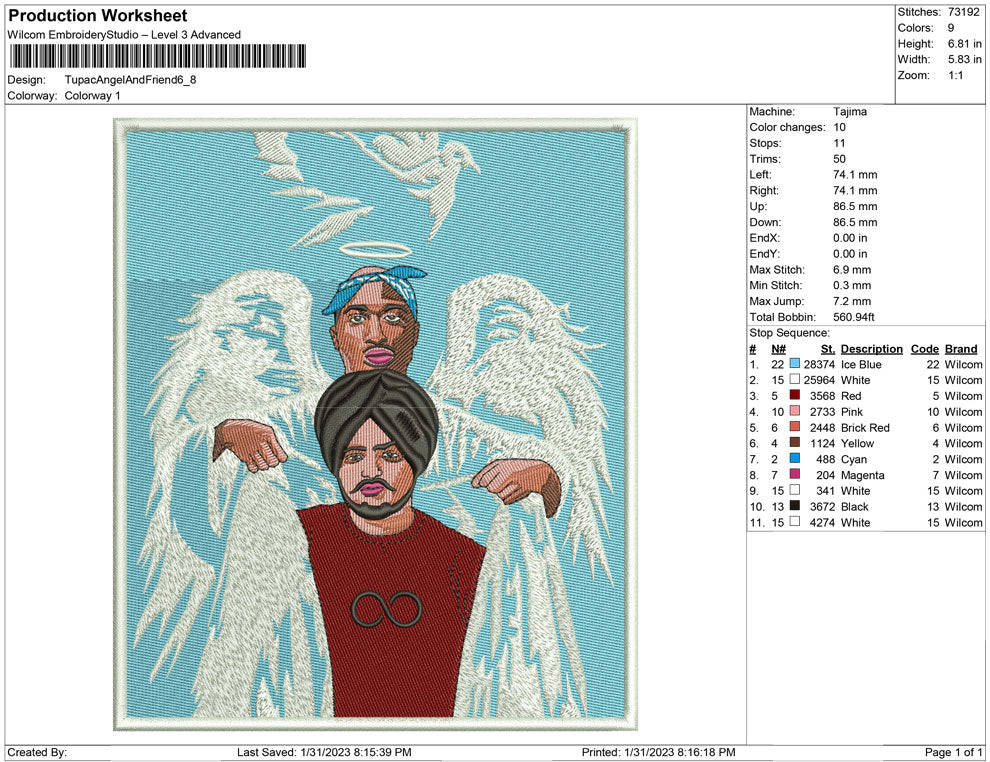
Task: Click the barcode under the worksheet title
Action: pos(158,56)
